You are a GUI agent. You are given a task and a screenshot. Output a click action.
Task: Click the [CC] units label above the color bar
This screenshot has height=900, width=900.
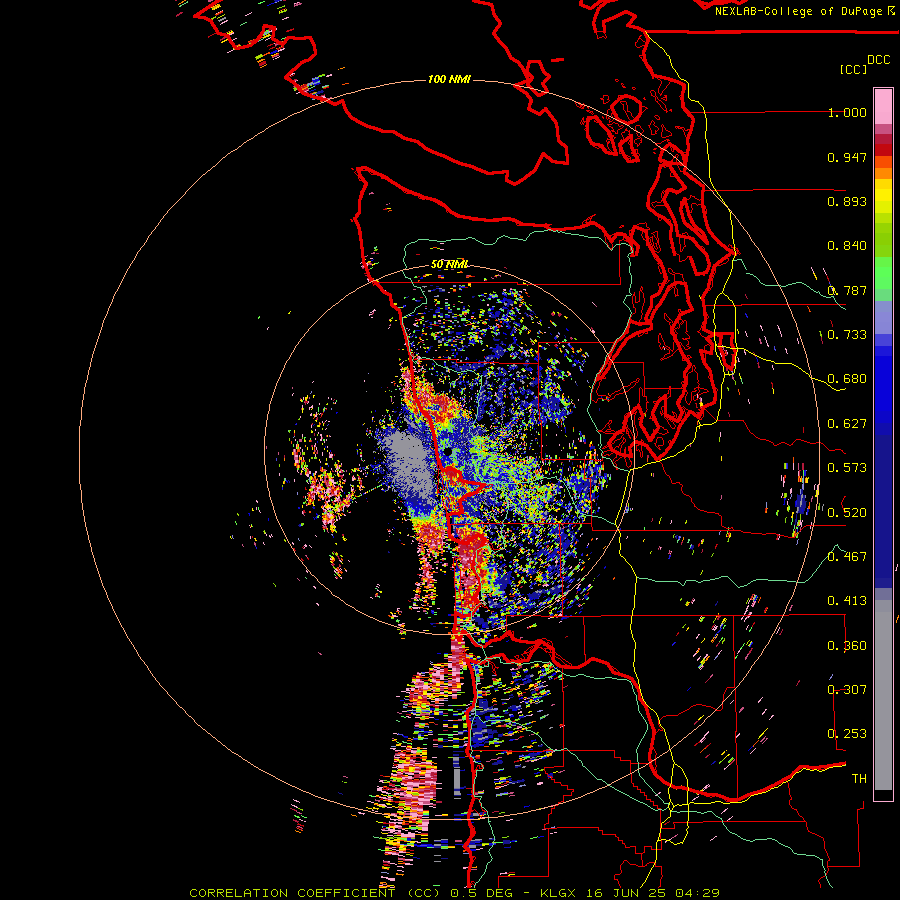(853, 69)
